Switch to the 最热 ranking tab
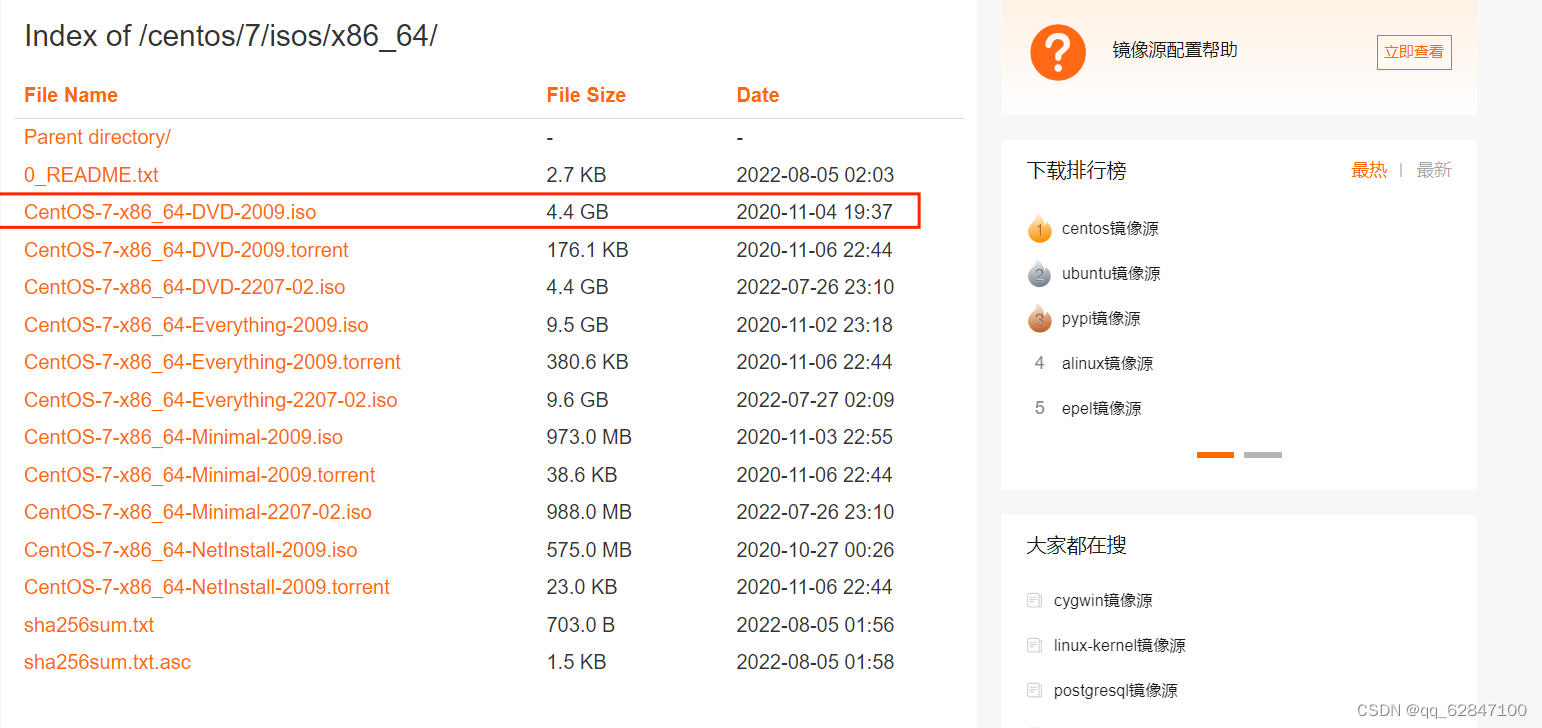1542x728 pixels. [1369, 170]
